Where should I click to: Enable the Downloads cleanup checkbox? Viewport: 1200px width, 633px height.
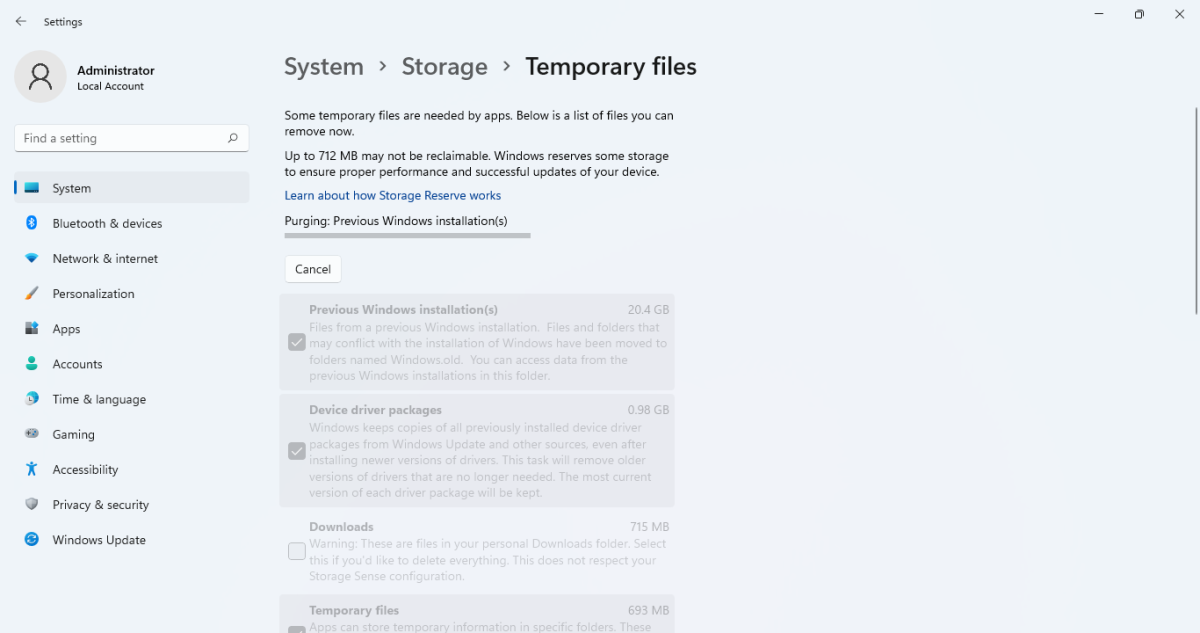pos(296,551)
